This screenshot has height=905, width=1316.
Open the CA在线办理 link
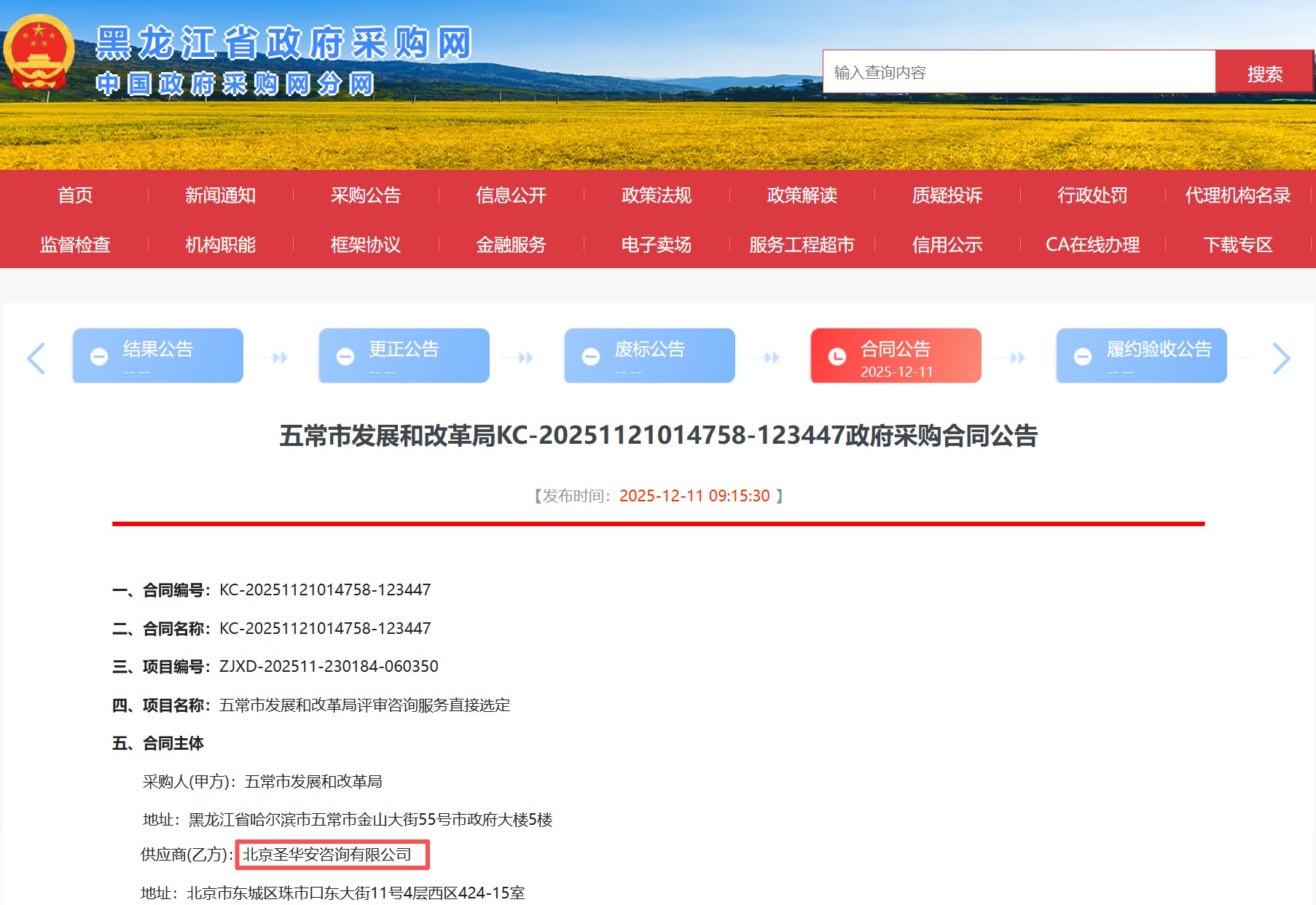[1092, 245]
